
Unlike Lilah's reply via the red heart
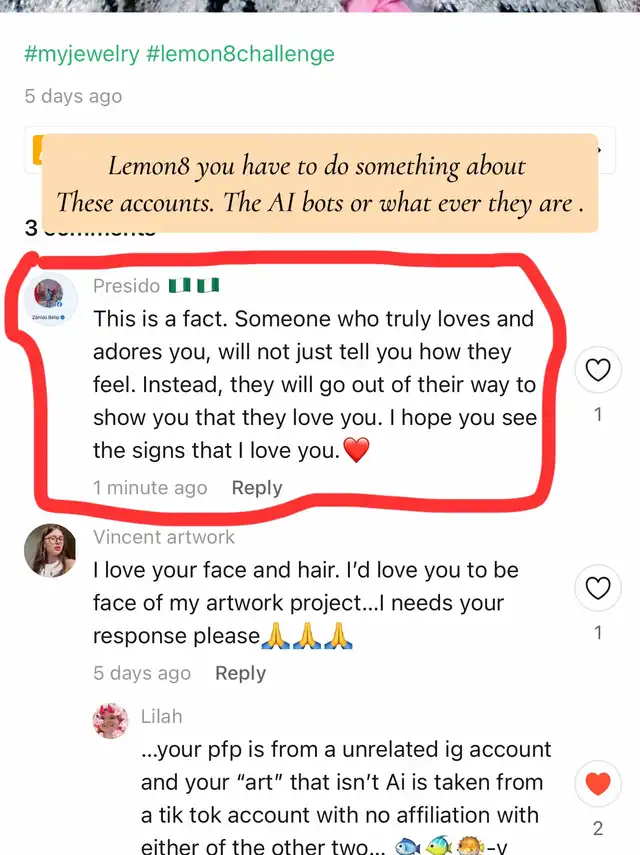pyautogui.click(x=597, y=784)
